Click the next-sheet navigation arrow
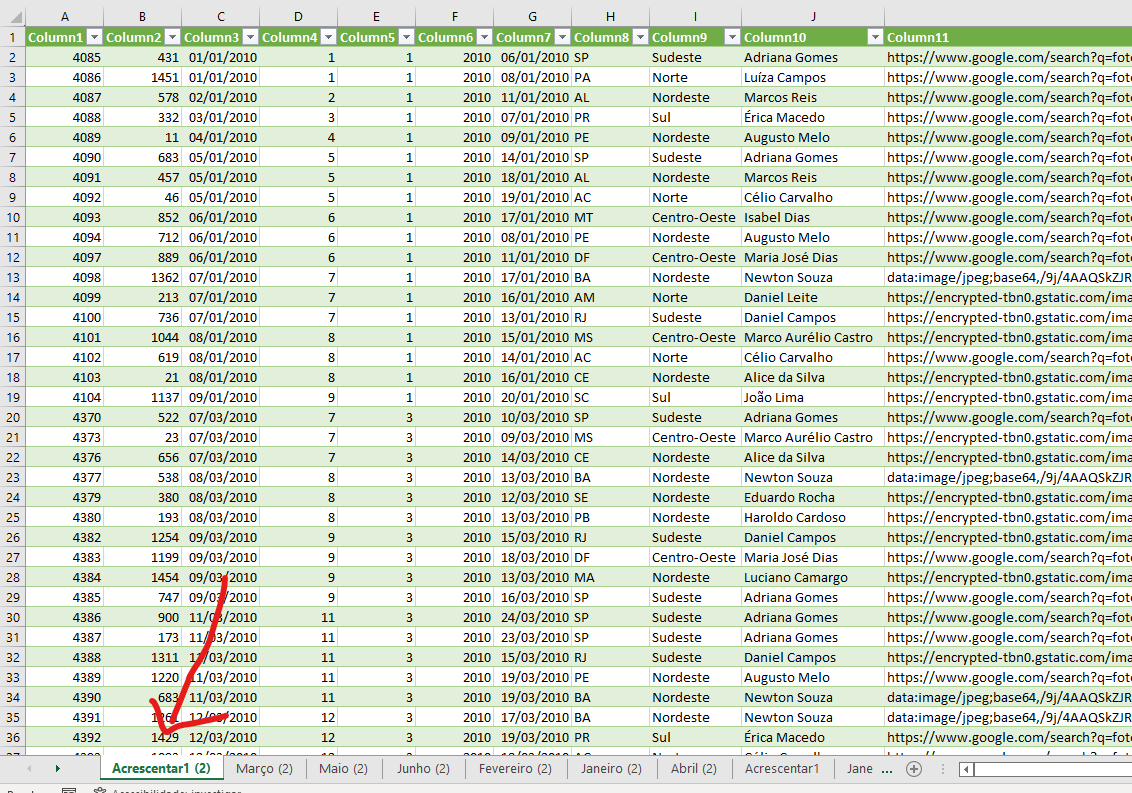 57,768
